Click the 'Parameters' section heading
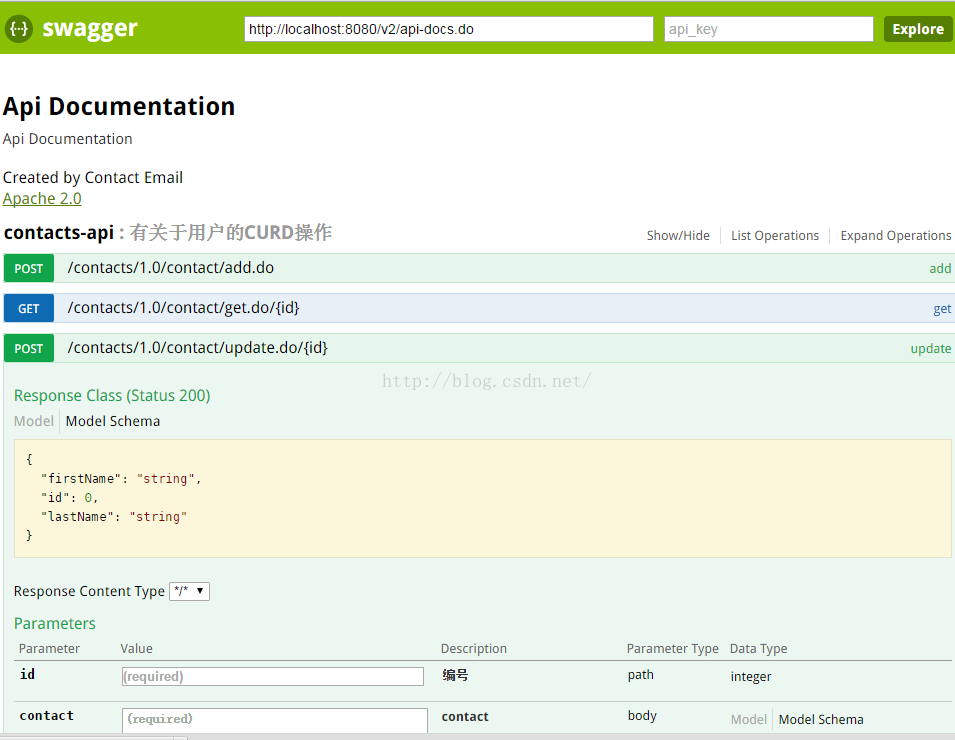Image resolution: width=955 pixels, height=740 pixels. tap(55, 624)
